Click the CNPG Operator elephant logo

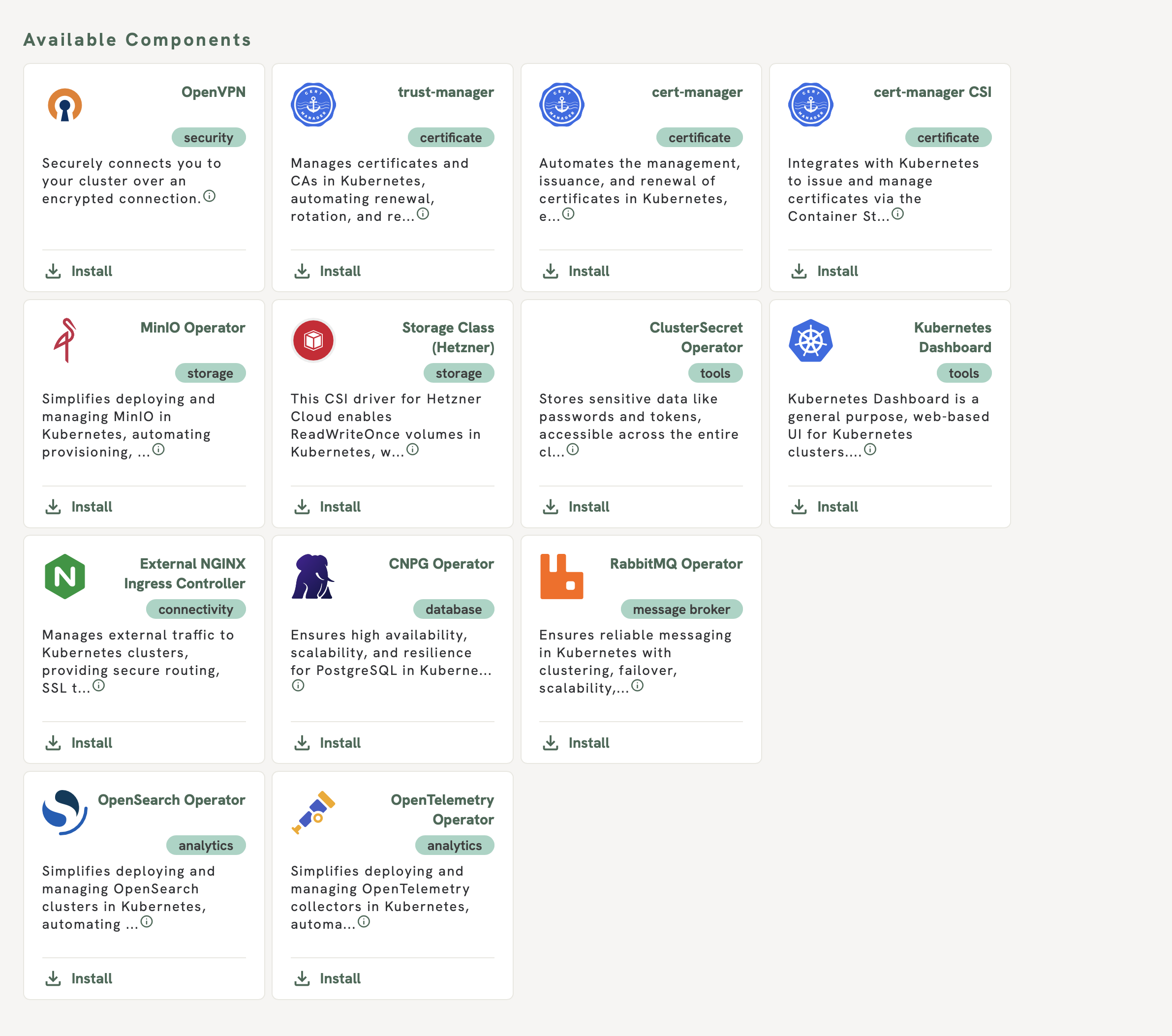(x=313, y=576)
